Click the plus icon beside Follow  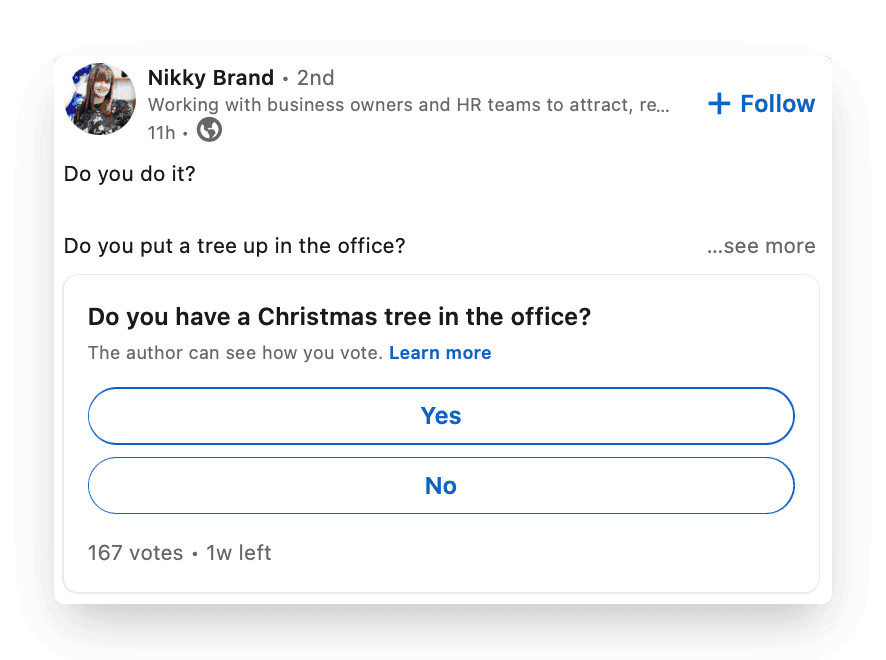(x=719, y=104)
